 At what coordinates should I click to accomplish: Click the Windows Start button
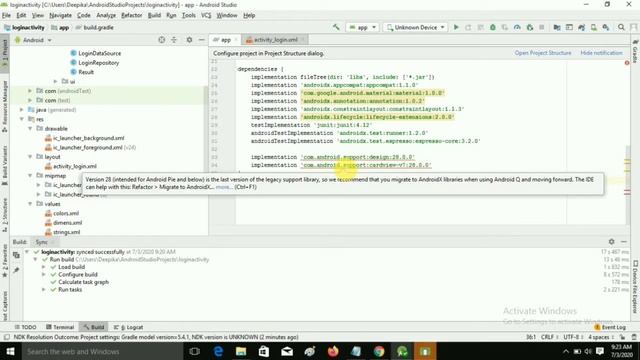10,351
